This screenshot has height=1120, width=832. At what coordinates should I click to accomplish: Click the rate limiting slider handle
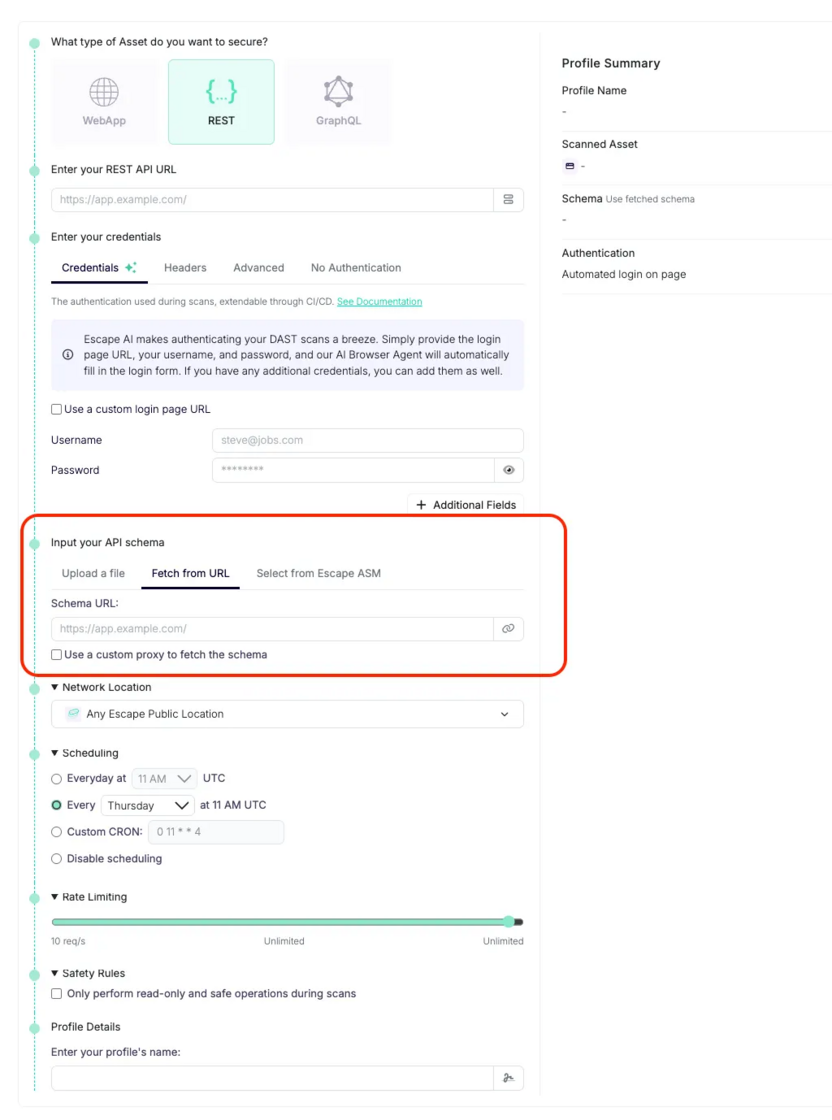tap(508, 921)
